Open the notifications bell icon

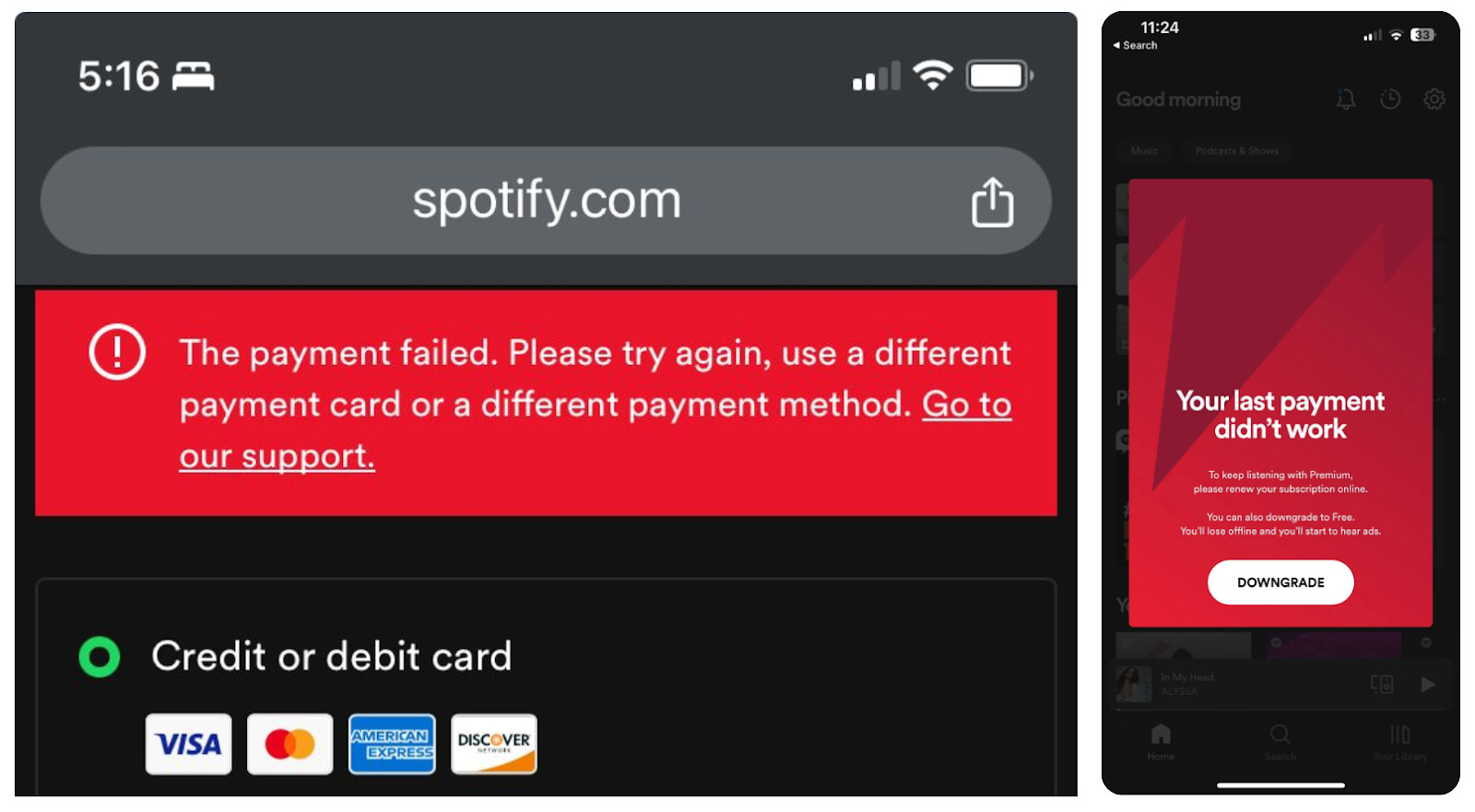click(x=1344, y=100)
